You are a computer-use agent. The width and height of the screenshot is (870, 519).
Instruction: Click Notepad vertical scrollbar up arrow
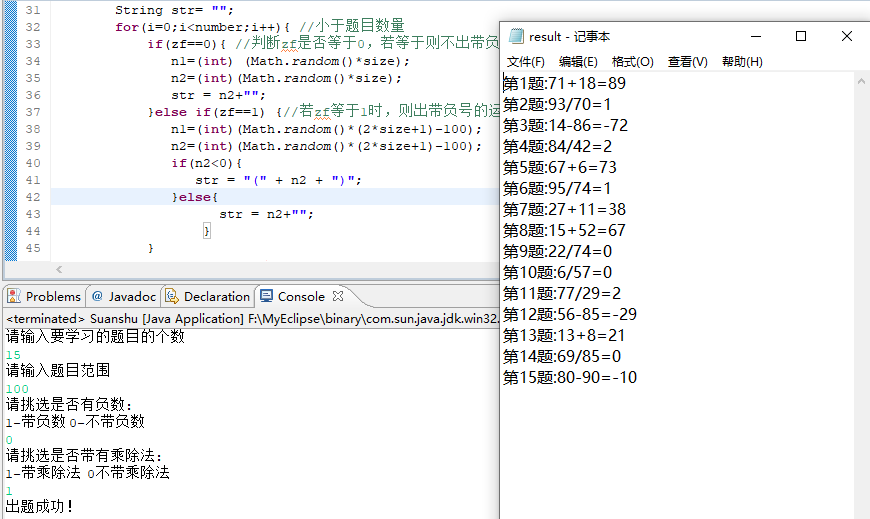click(861, 82)
